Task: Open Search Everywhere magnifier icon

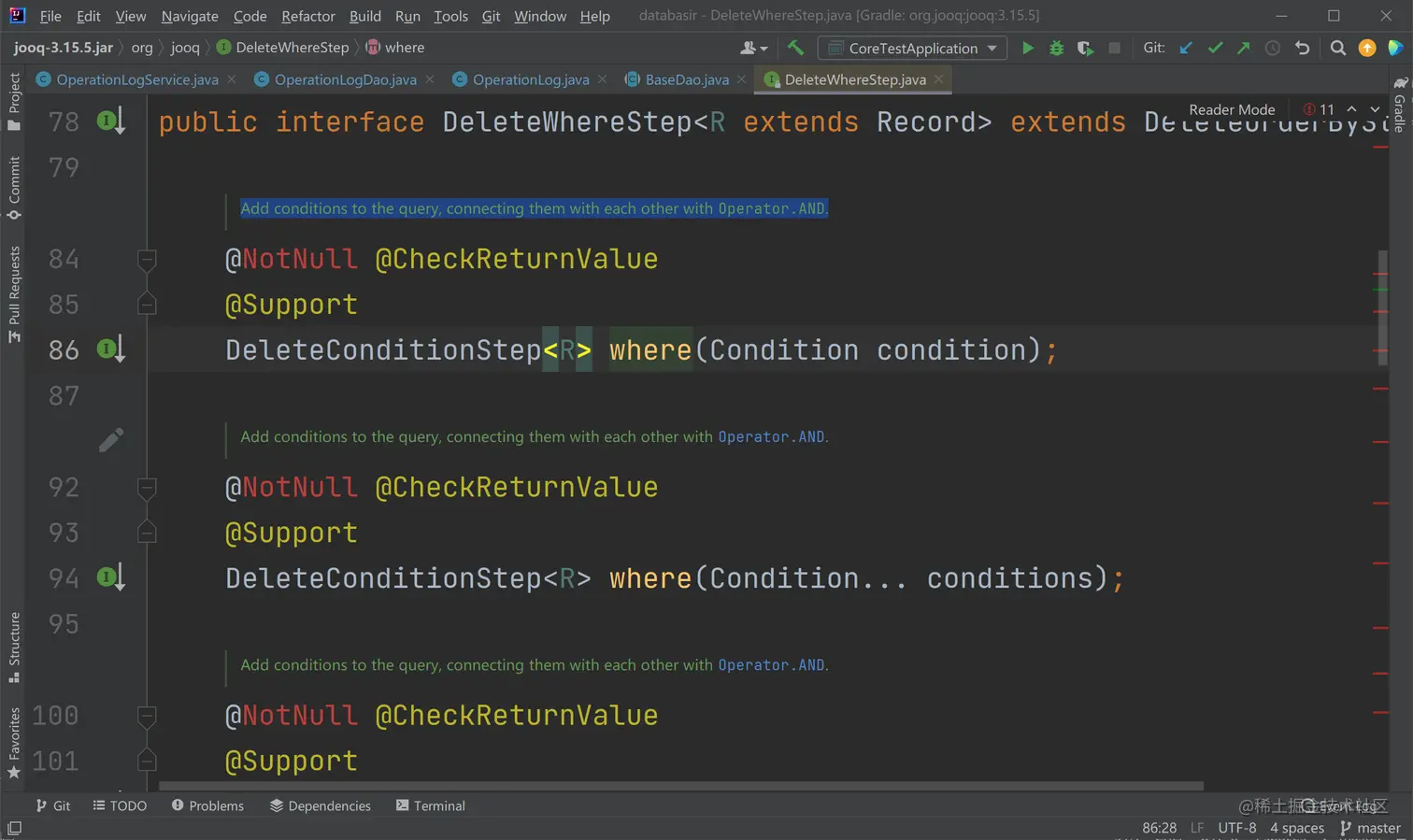Action: click(x=1338, y=48)
